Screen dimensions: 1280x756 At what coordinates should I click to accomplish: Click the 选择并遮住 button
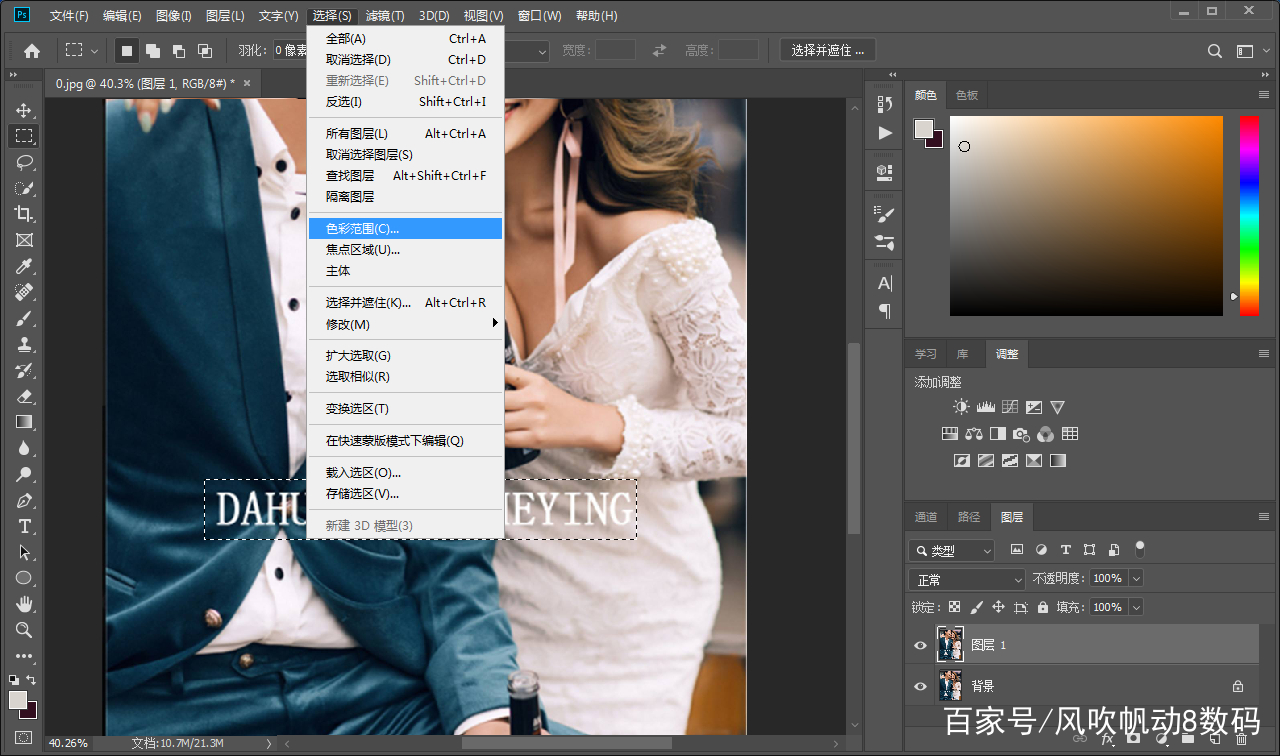click(x=827, y=50)
